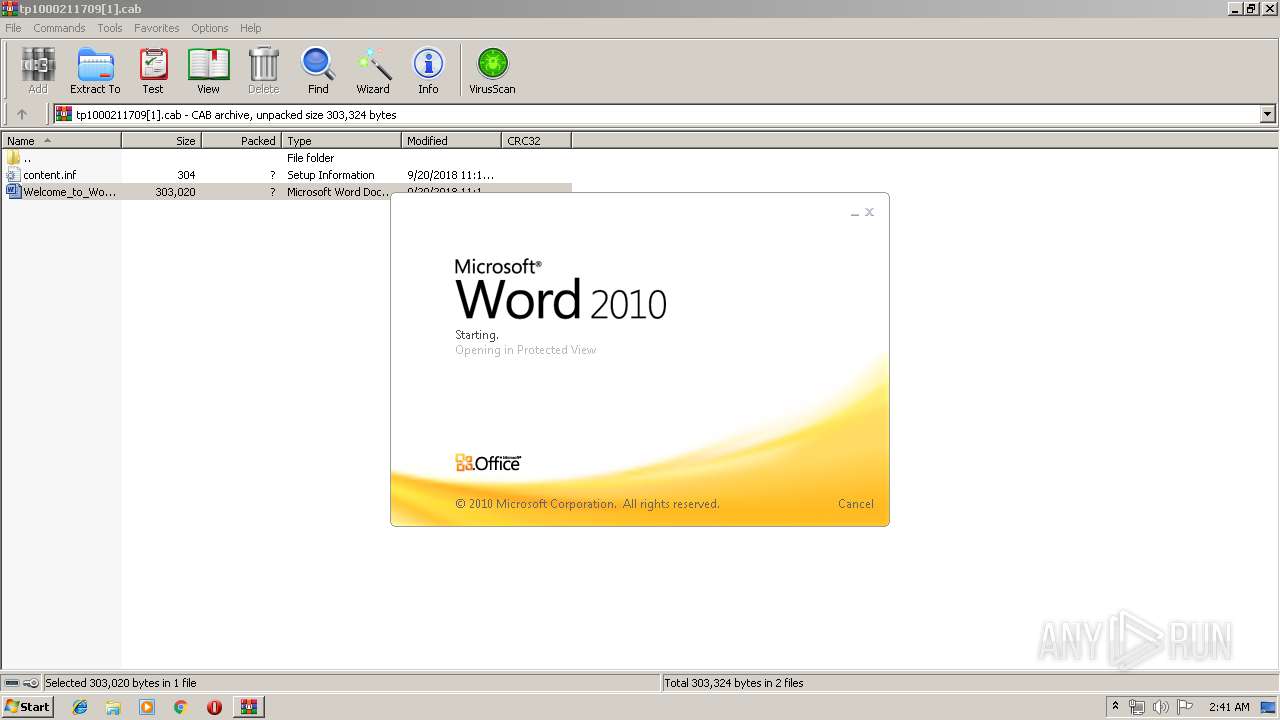Expand the archive path dropdown
The height and width of the screenshot is (720, 1280).
pos(1267,114)
